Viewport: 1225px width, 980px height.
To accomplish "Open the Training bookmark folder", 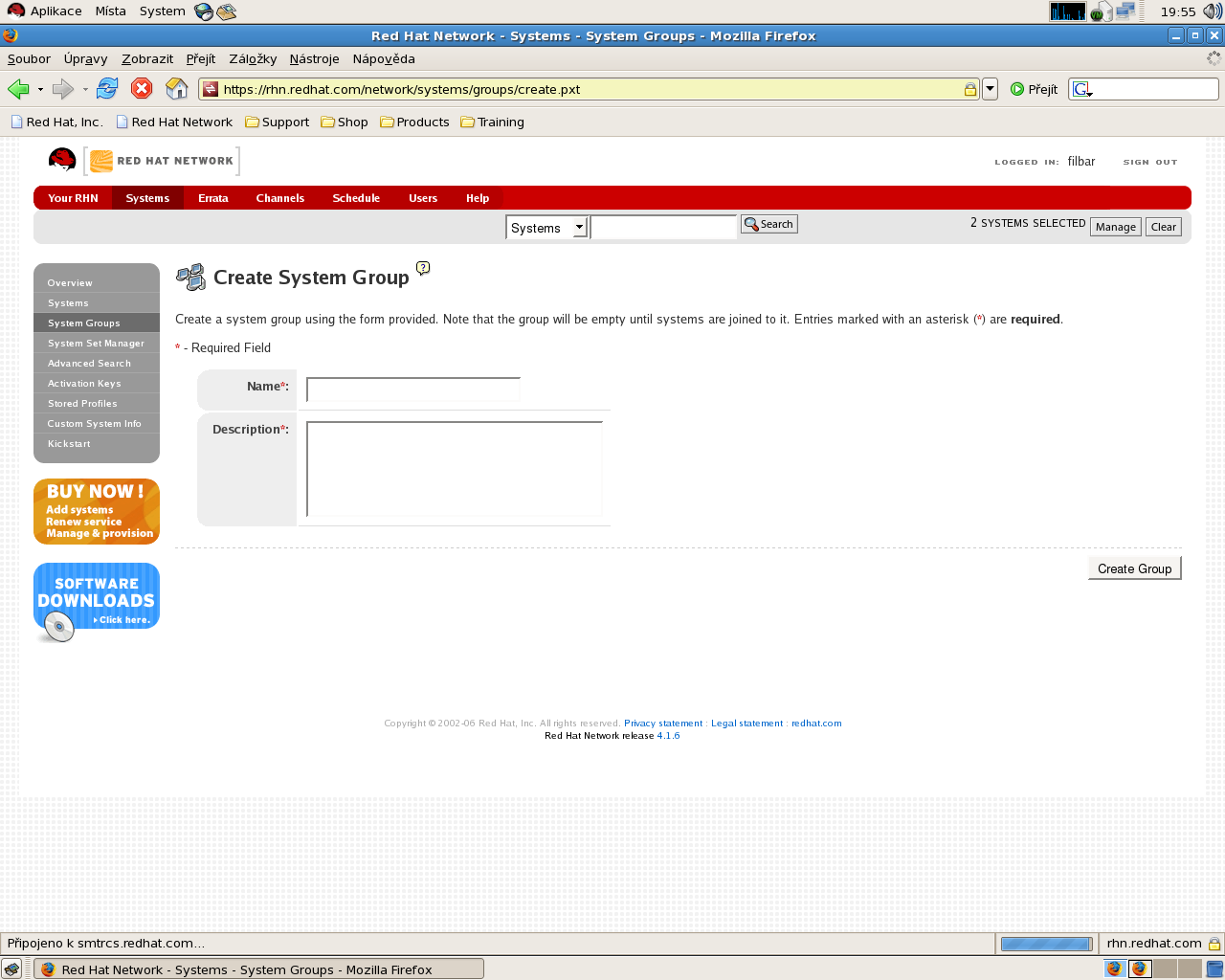I will pyautogui.click(x=492, y=122).
